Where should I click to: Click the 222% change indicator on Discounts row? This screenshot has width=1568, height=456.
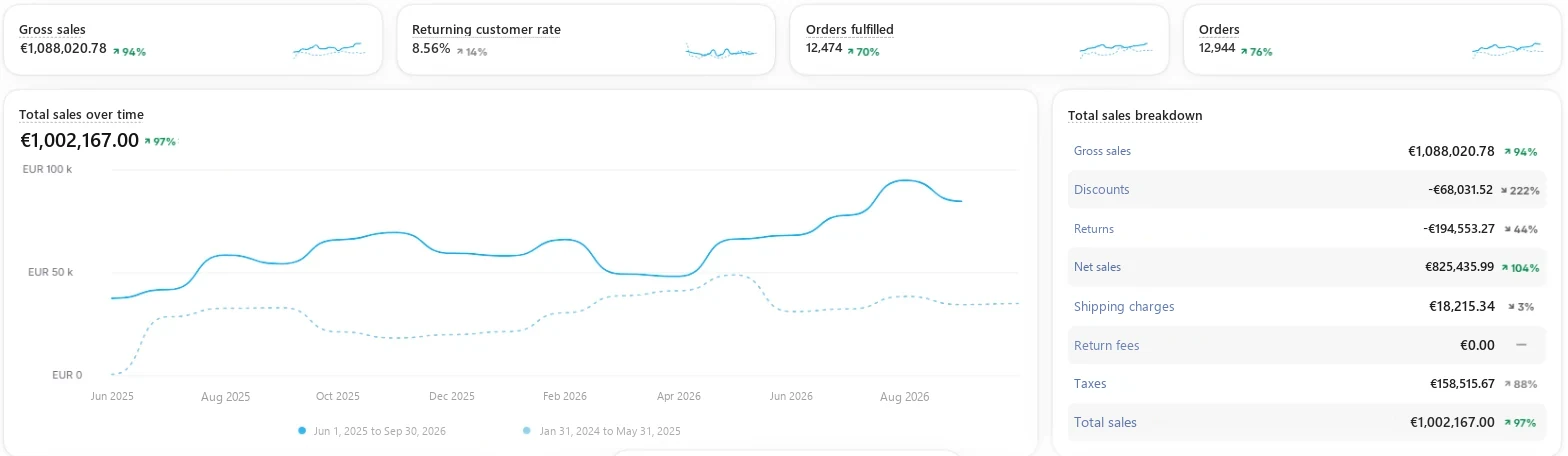pyautogui.click(x=1519, y=190)
